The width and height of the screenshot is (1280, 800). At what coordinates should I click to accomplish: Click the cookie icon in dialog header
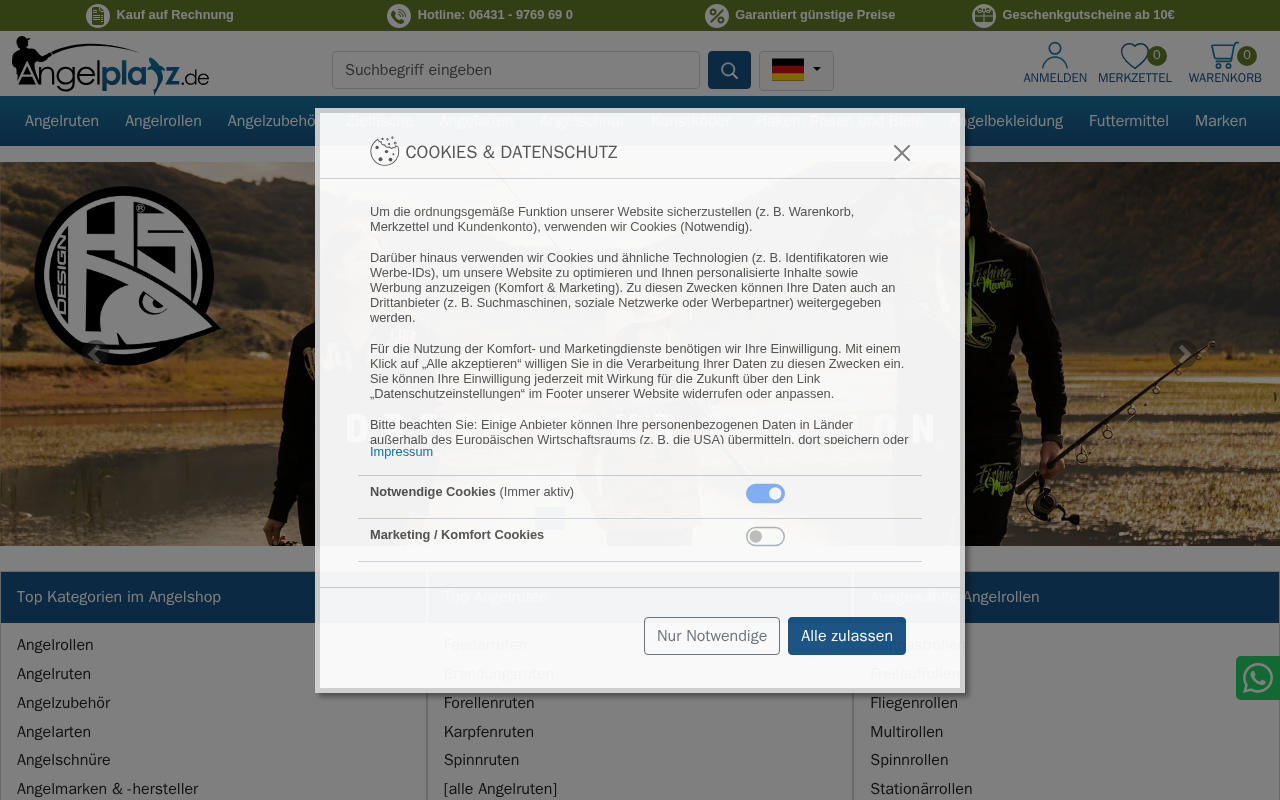pos(385,151)
